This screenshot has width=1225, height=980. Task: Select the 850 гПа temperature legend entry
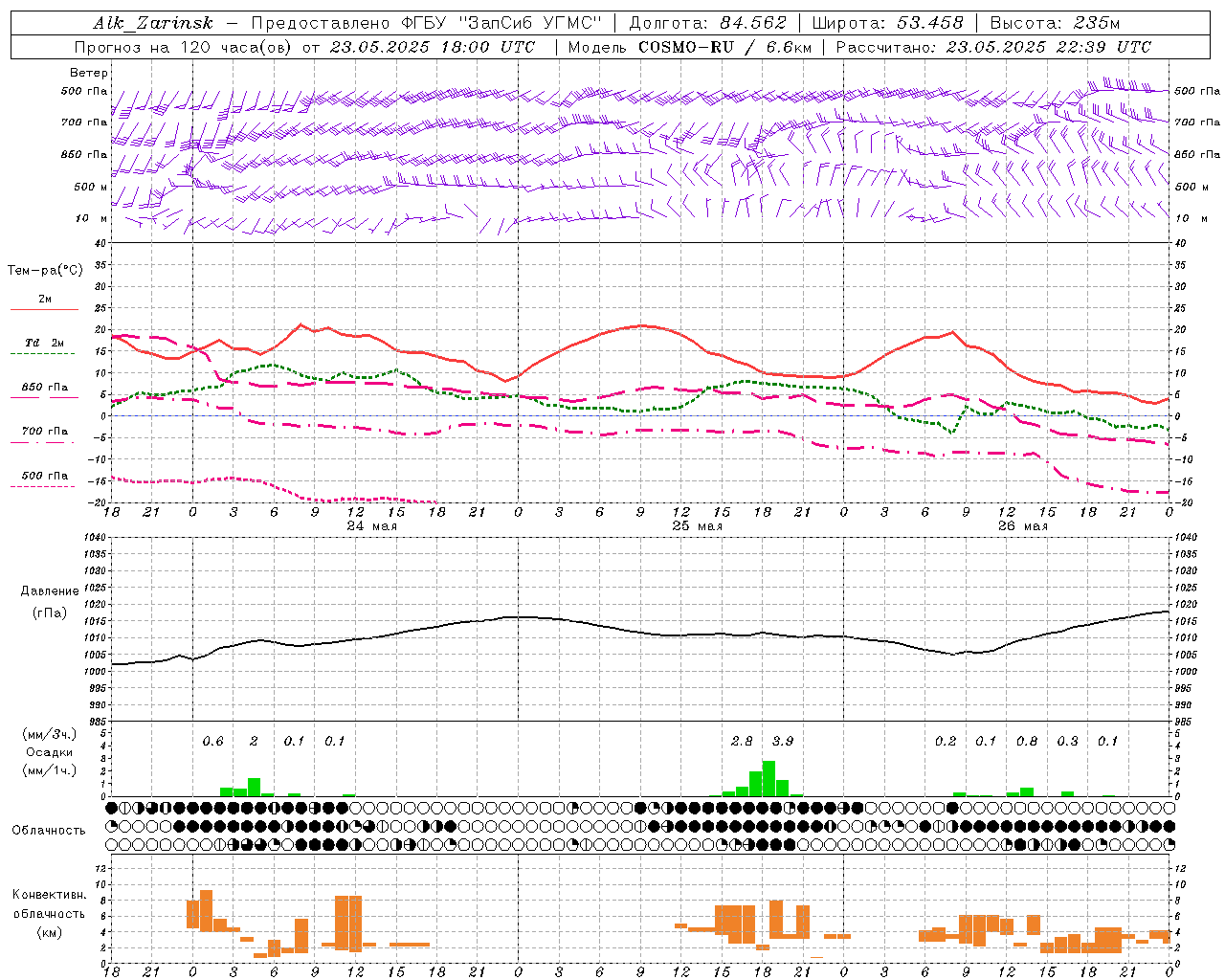coord(45,388)
